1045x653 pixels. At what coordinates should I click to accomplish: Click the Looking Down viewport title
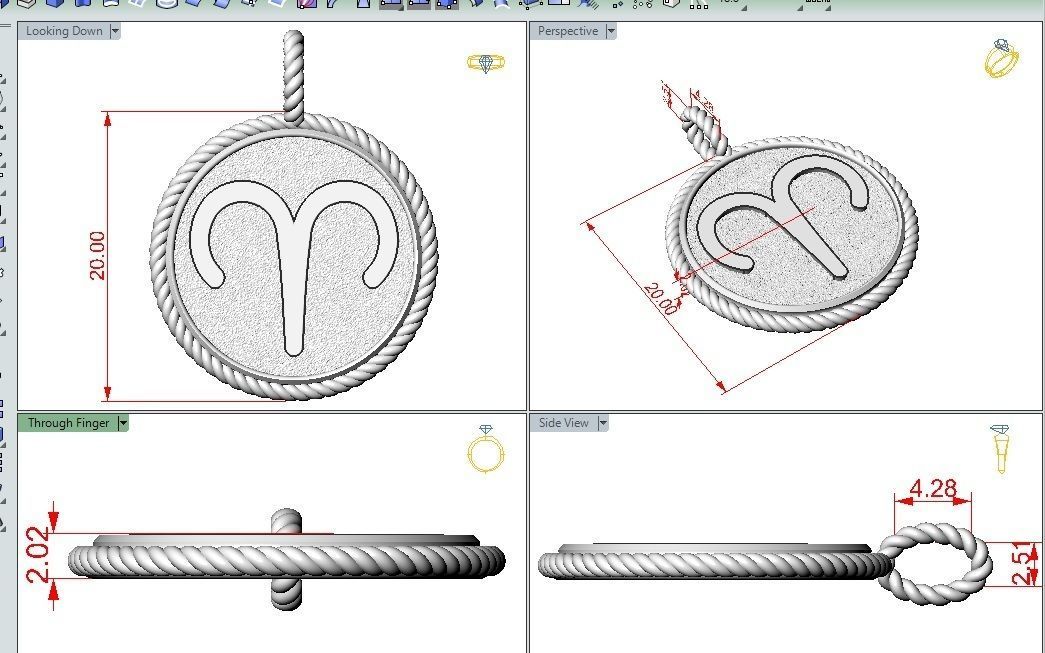coord(64,31)
